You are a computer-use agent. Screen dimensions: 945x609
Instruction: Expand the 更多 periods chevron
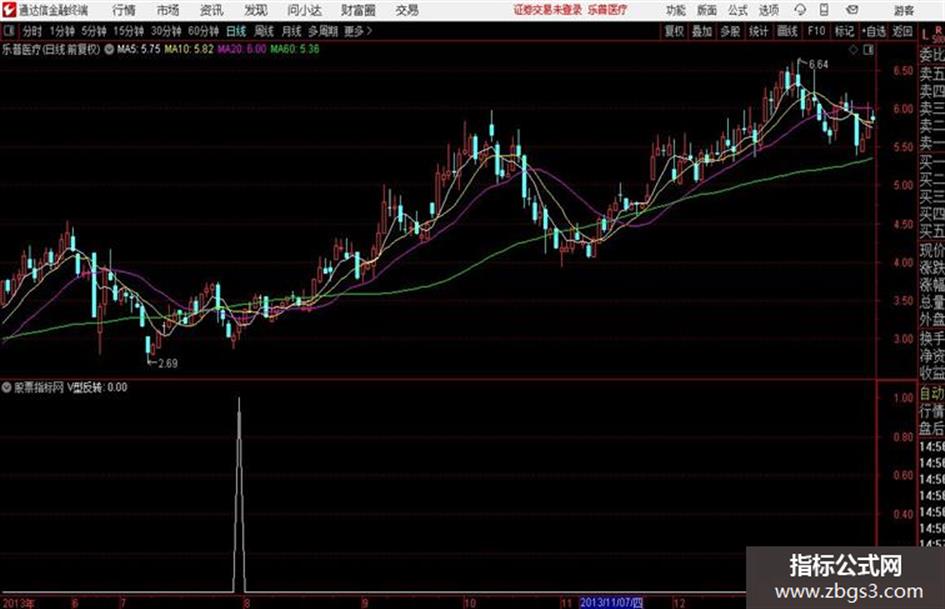pos(369,31)
